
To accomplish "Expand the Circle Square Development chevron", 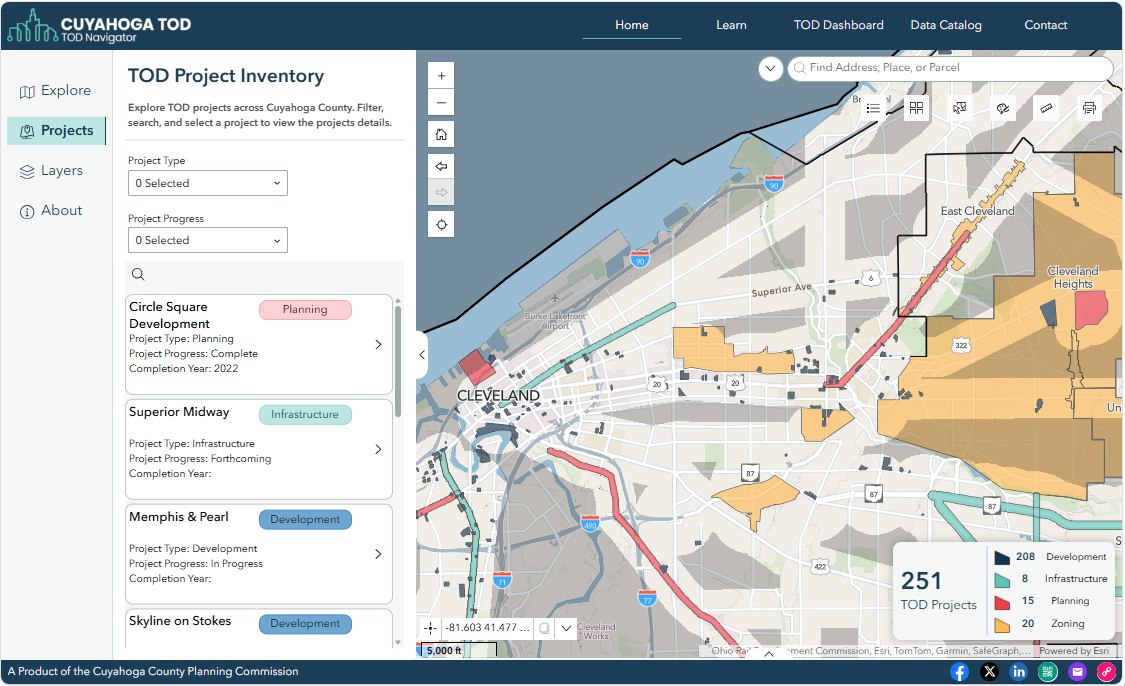I will coord(378,344).
